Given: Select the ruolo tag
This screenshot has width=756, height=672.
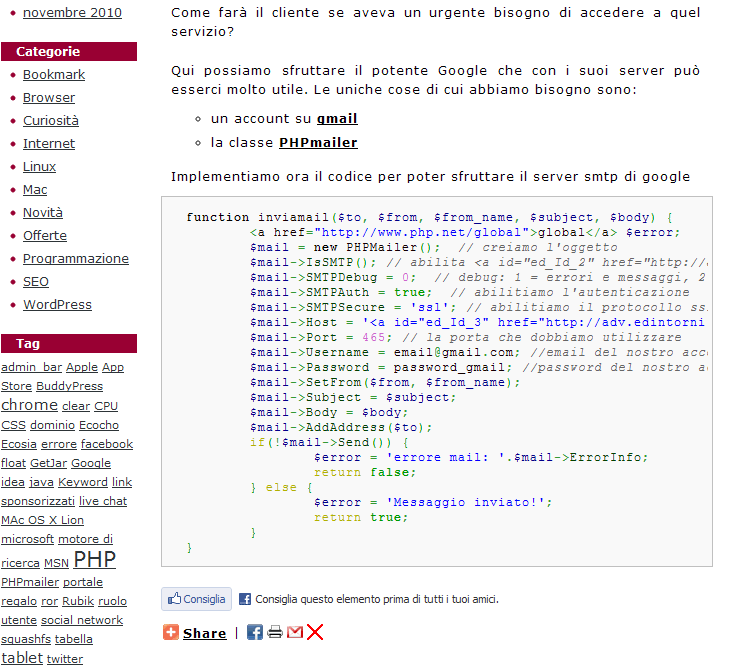Looking at the screenshot, I should tap(113, 602).
